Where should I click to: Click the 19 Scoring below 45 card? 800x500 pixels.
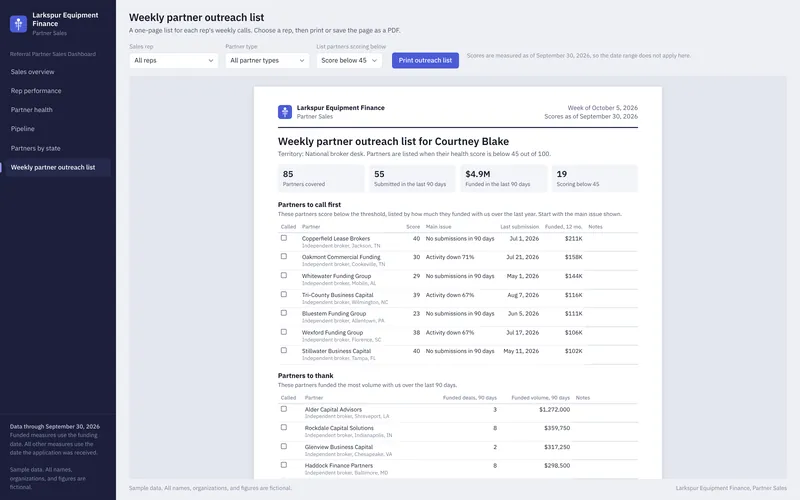tap(595, 178)
